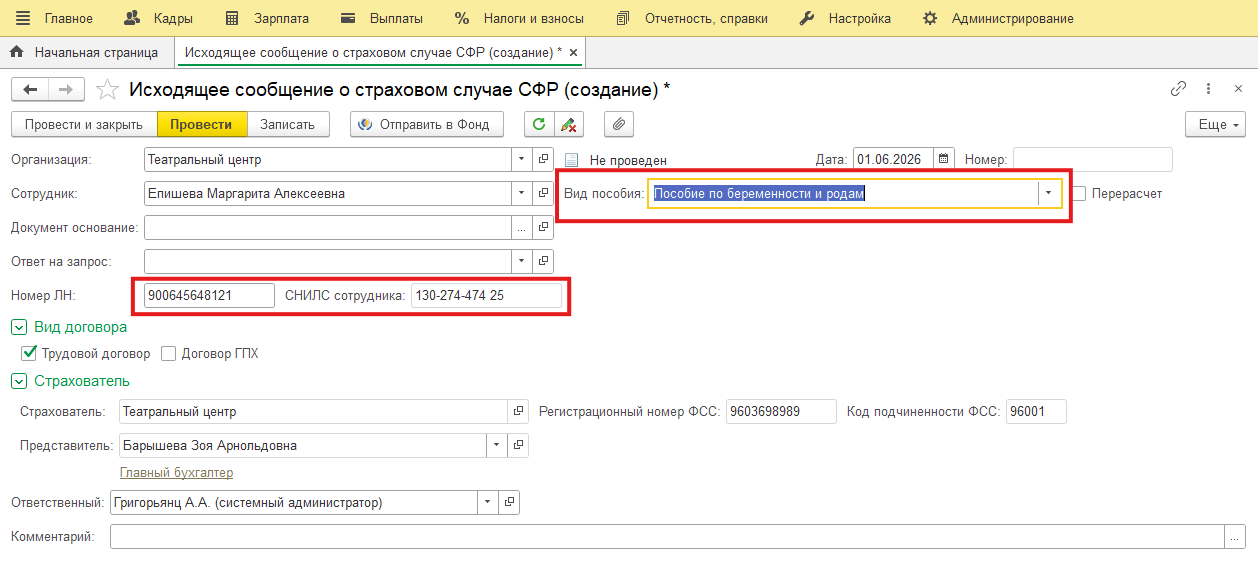Image resolution: width=1258 pixels, height=573 pixels.
Task: Click the yellow Провести button
Action: (x=201, y=125)
